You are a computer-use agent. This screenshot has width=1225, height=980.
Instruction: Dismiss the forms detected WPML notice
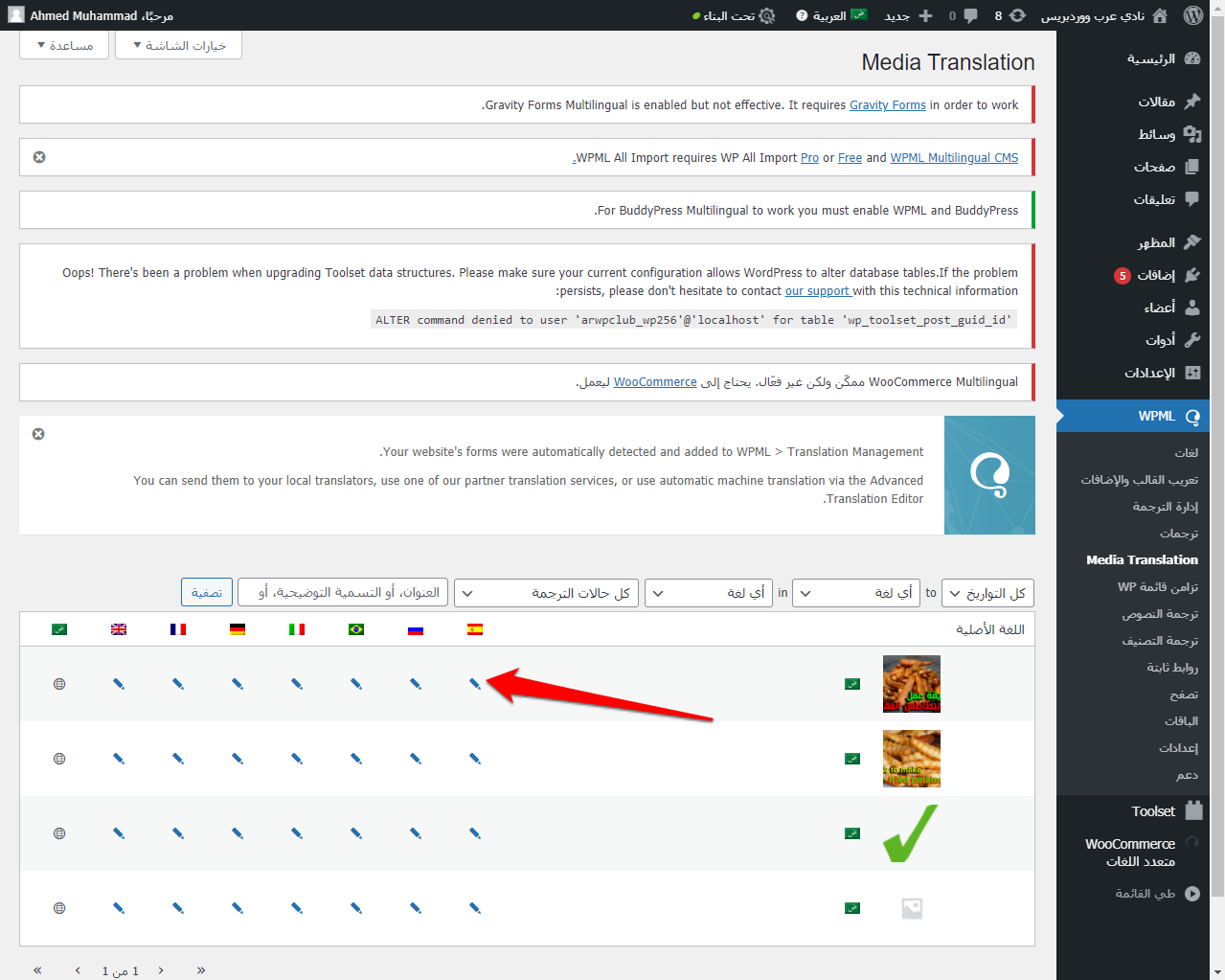pyautogui.click(x=38, y=434)
